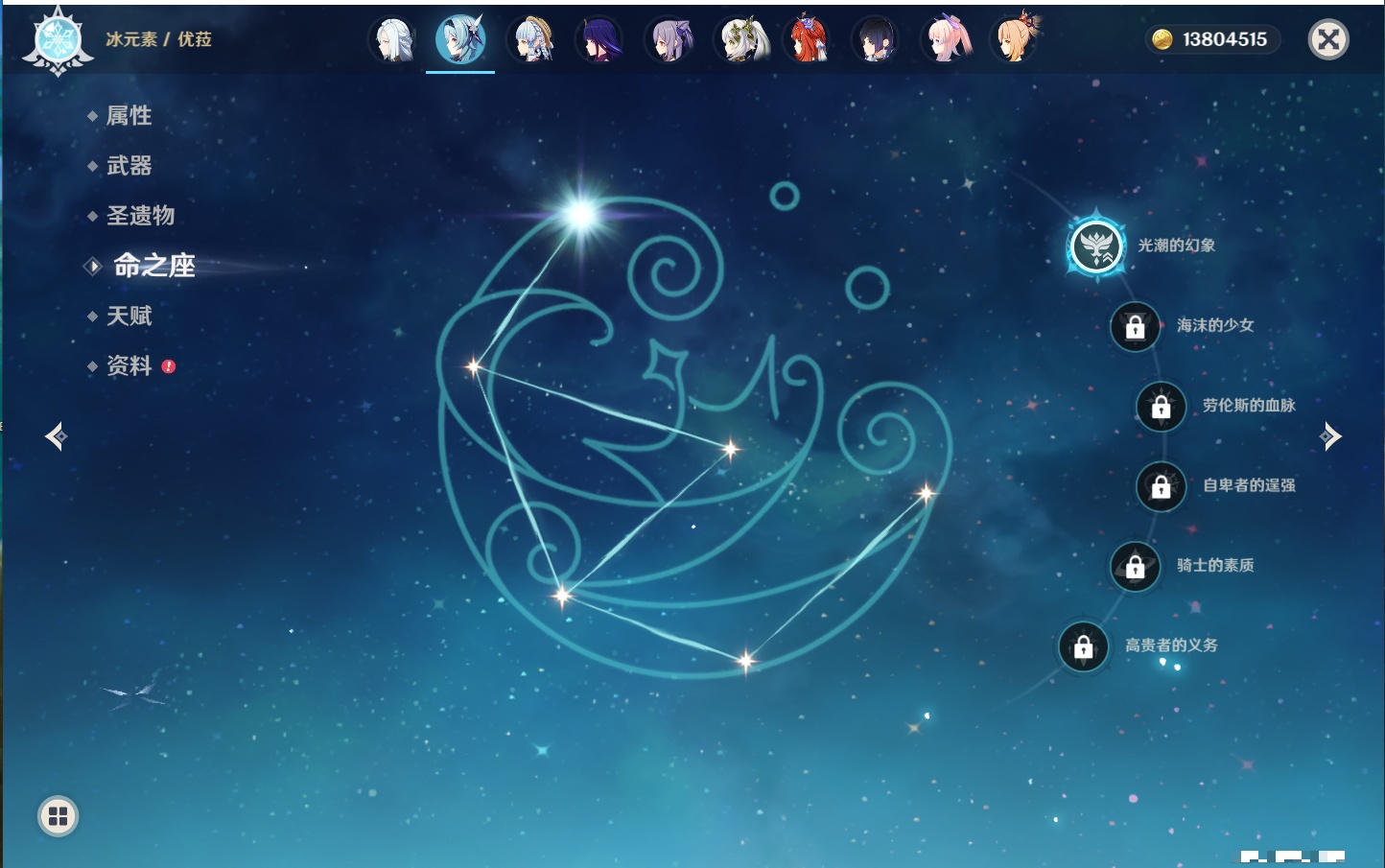Select the lavender-haired character portrait
Viewport: 1385px width, 868px height.
[669, 40]
